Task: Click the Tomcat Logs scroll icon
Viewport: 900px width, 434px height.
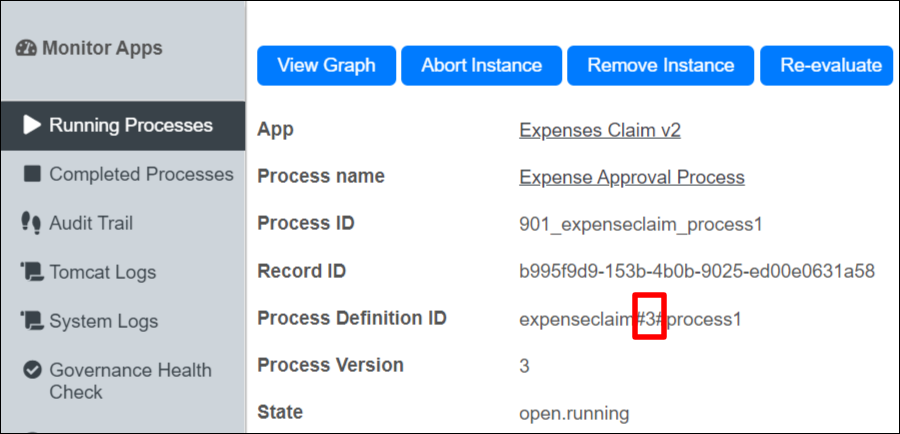Action: (32, 272)
